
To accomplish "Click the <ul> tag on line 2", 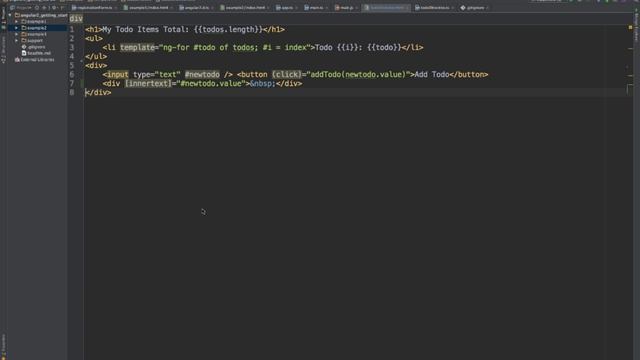I will [x=94, y=38].
